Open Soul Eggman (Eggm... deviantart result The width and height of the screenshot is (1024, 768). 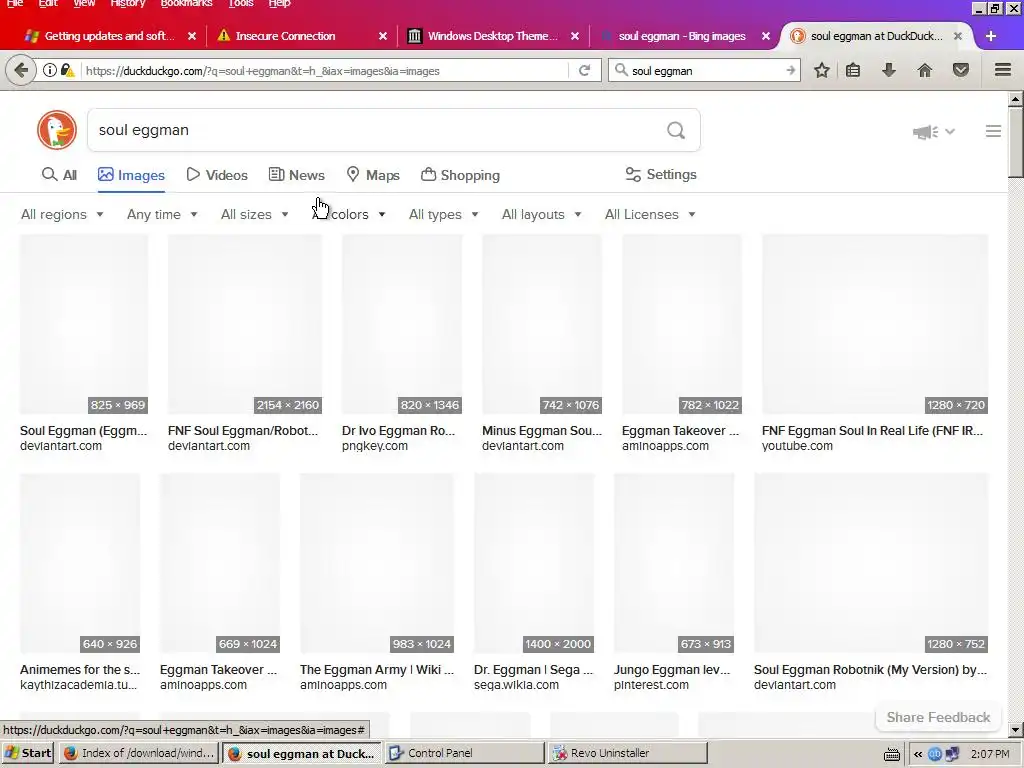[84, 430]
